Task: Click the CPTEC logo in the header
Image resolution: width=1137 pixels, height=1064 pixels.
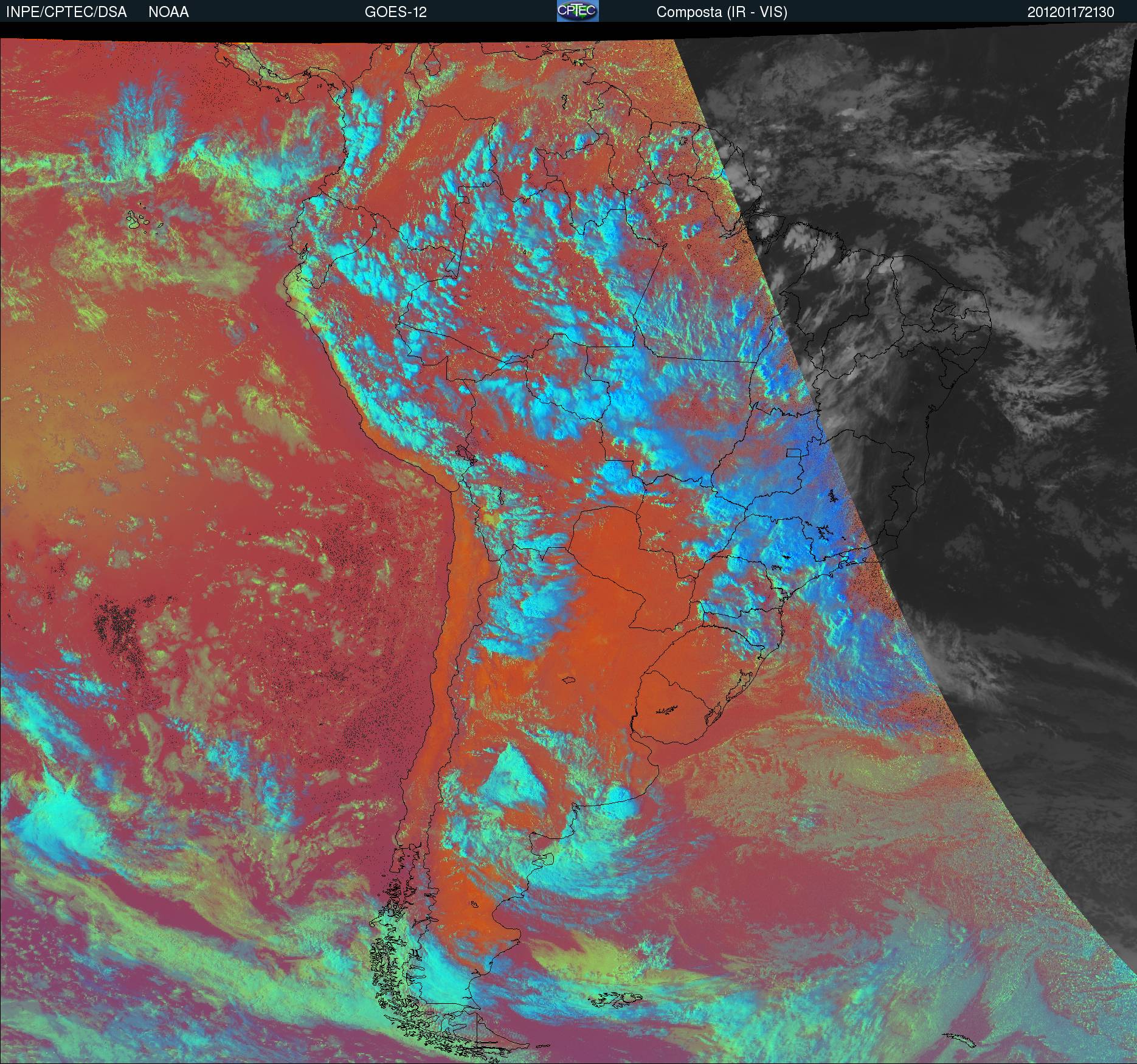Action: 578,11
